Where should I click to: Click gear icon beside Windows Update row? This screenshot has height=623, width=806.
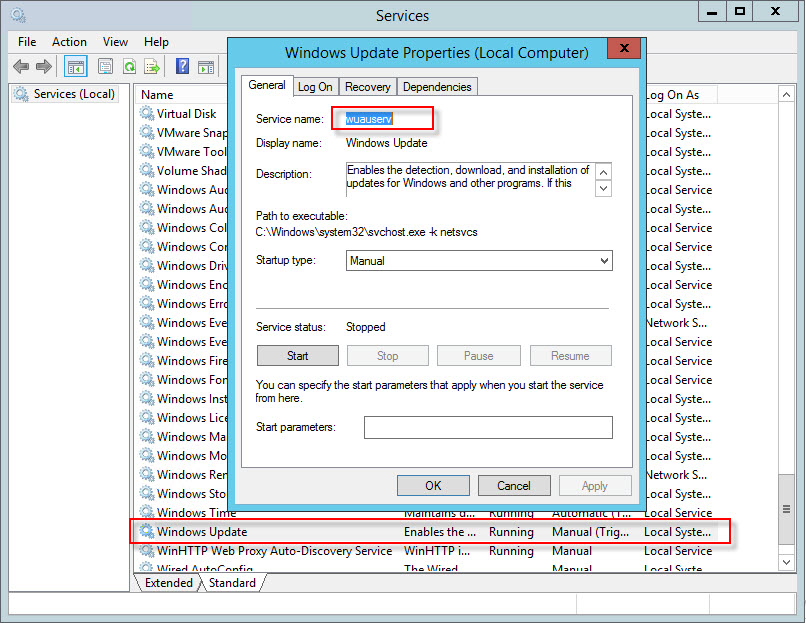coord(147,532)
